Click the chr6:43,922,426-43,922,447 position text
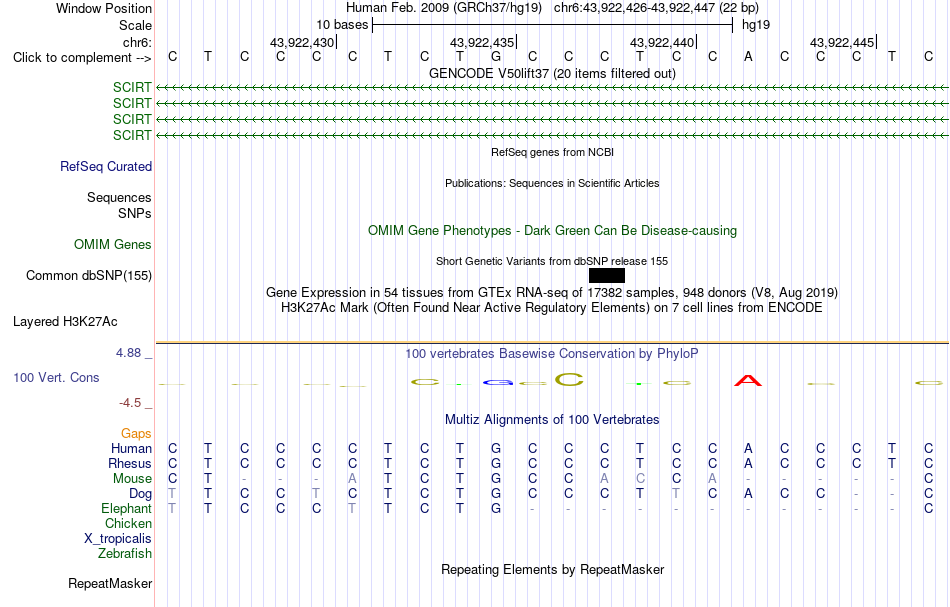950x607 pixels. coord(656,8)
